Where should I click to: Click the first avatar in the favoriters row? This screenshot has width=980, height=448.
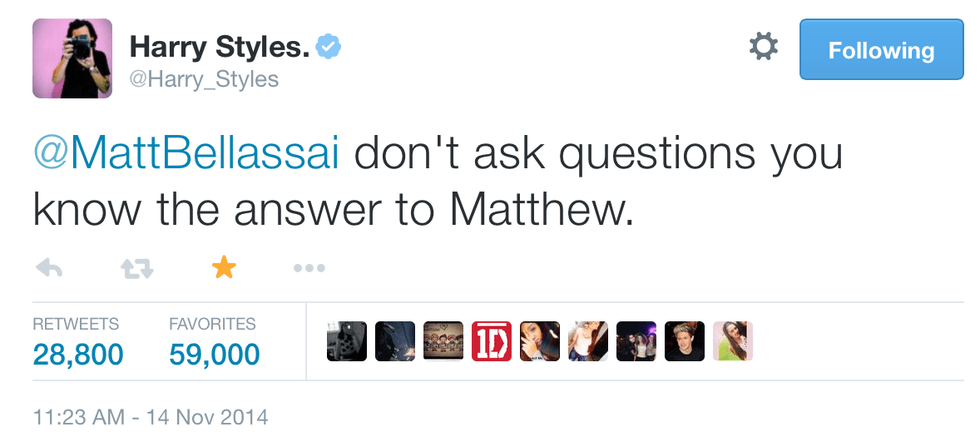[x=347, y=341]
